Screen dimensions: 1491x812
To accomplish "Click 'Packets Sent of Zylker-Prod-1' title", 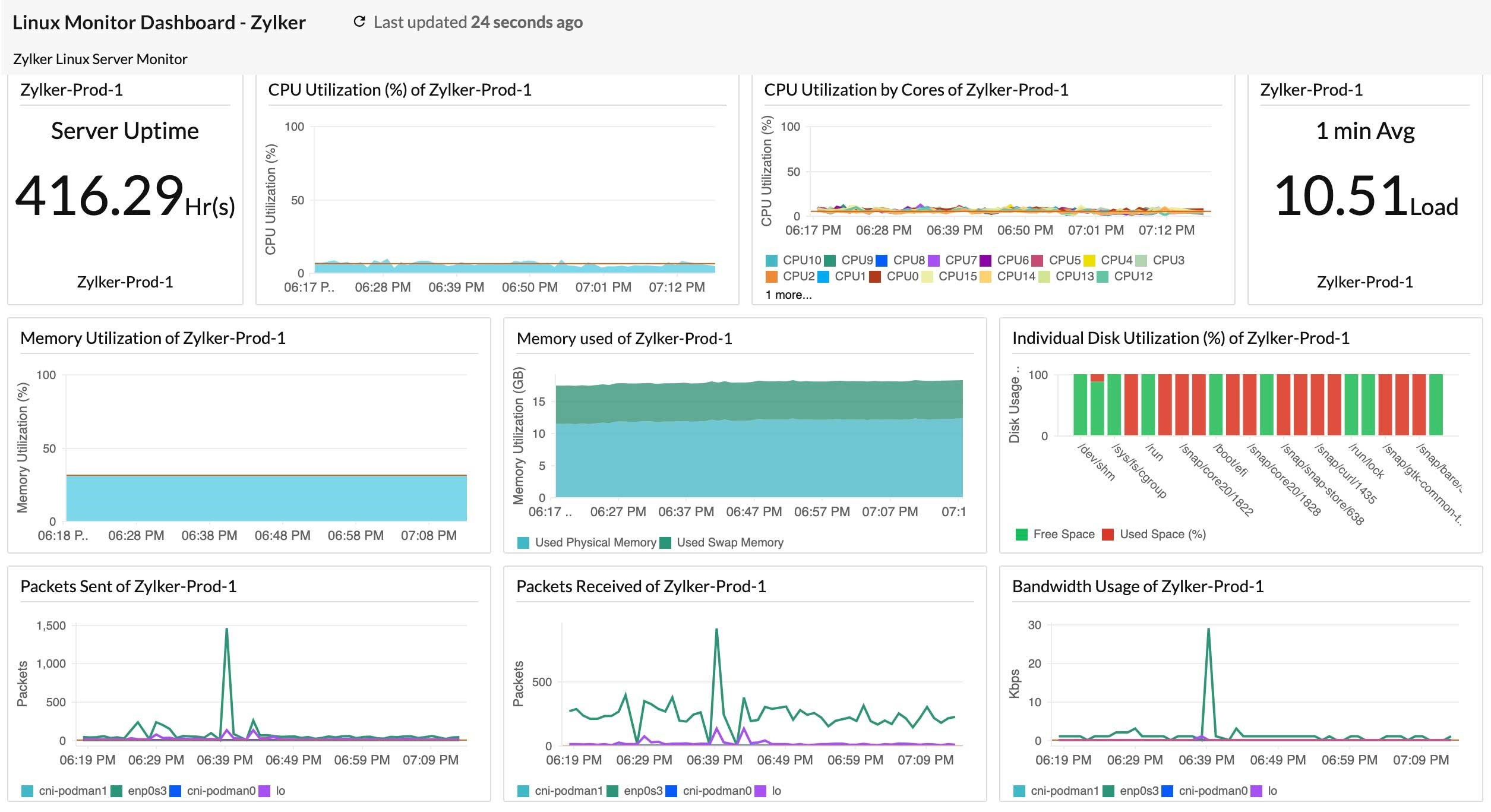I will [128, 586].
